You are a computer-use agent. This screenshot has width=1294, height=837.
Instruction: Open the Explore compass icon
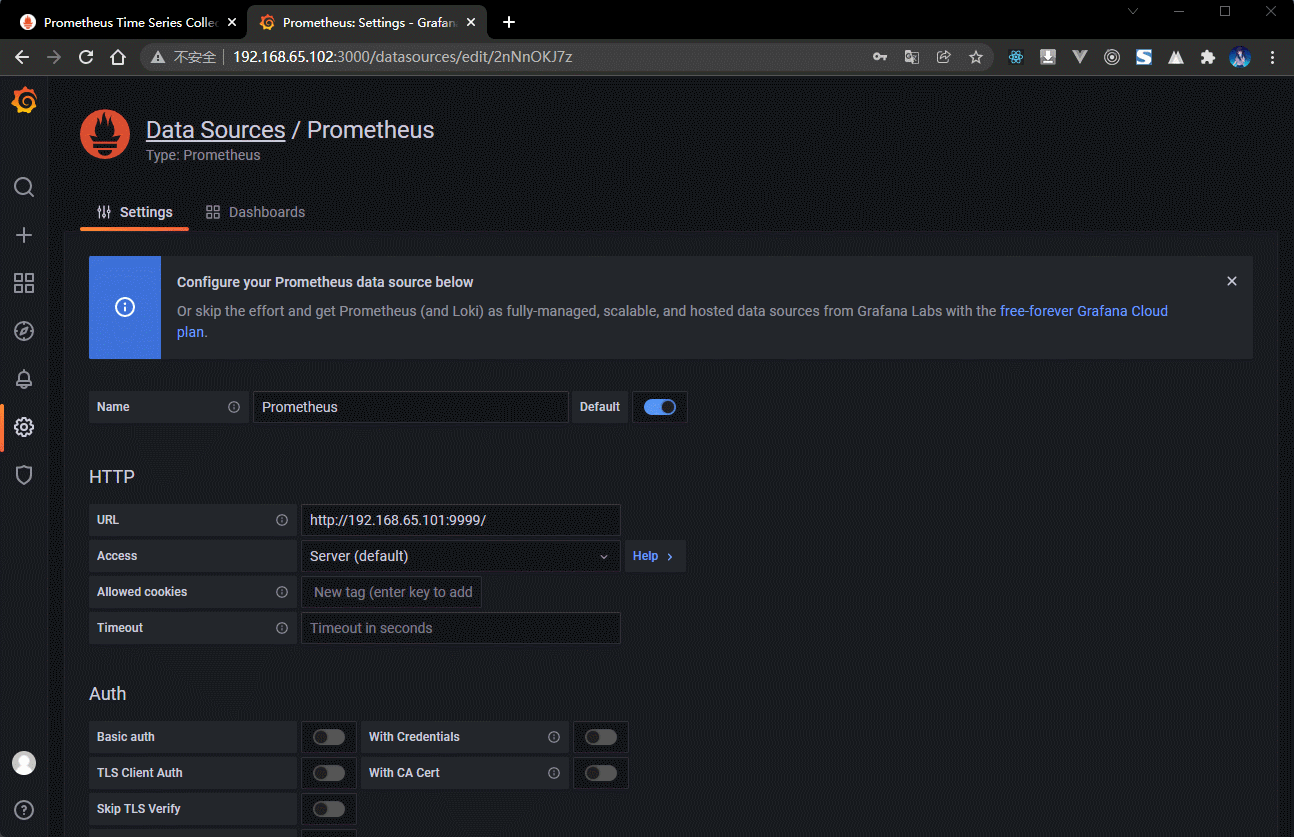tap(24, 331)
